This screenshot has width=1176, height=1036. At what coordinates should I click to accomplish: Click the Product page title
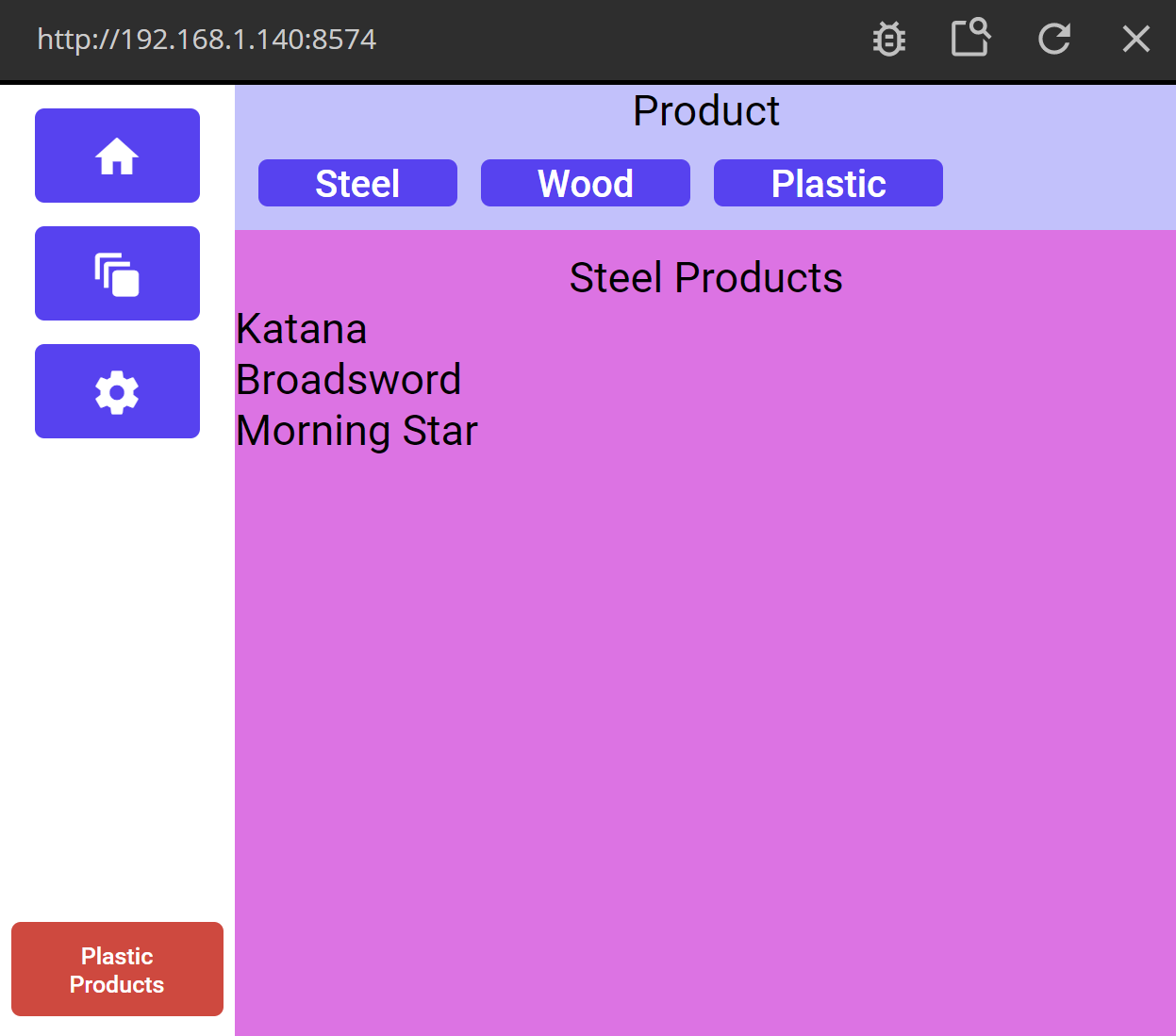pos(705,111)
